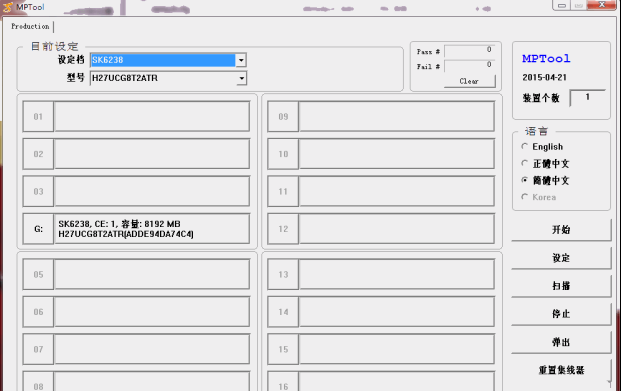Click the port 01 slot button
The width and height of the screenshot is (621, 391).
pos(38,116)
